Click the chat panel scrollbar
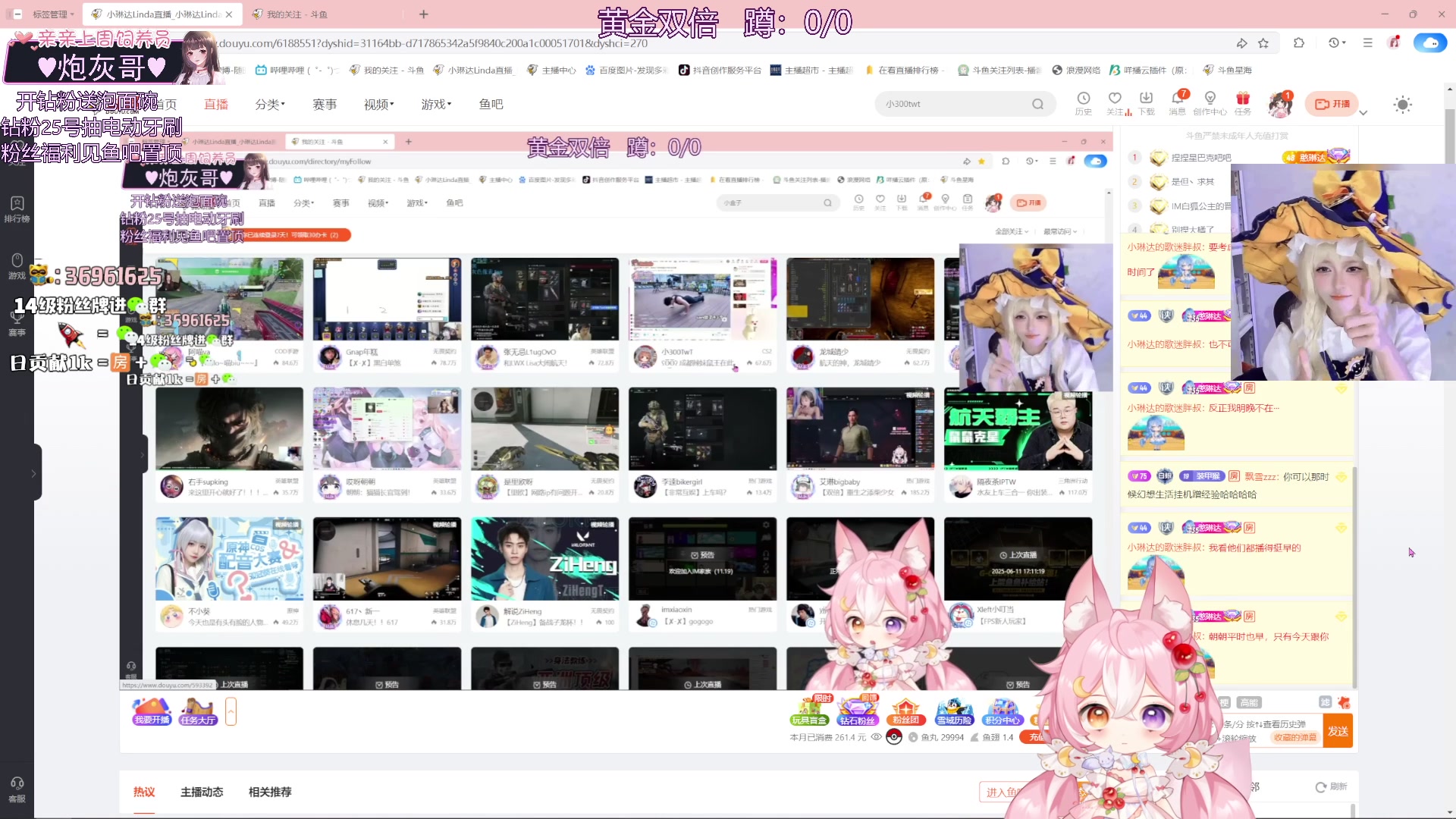Viewport: 1456px width, 819px height. coord(1354,576)
